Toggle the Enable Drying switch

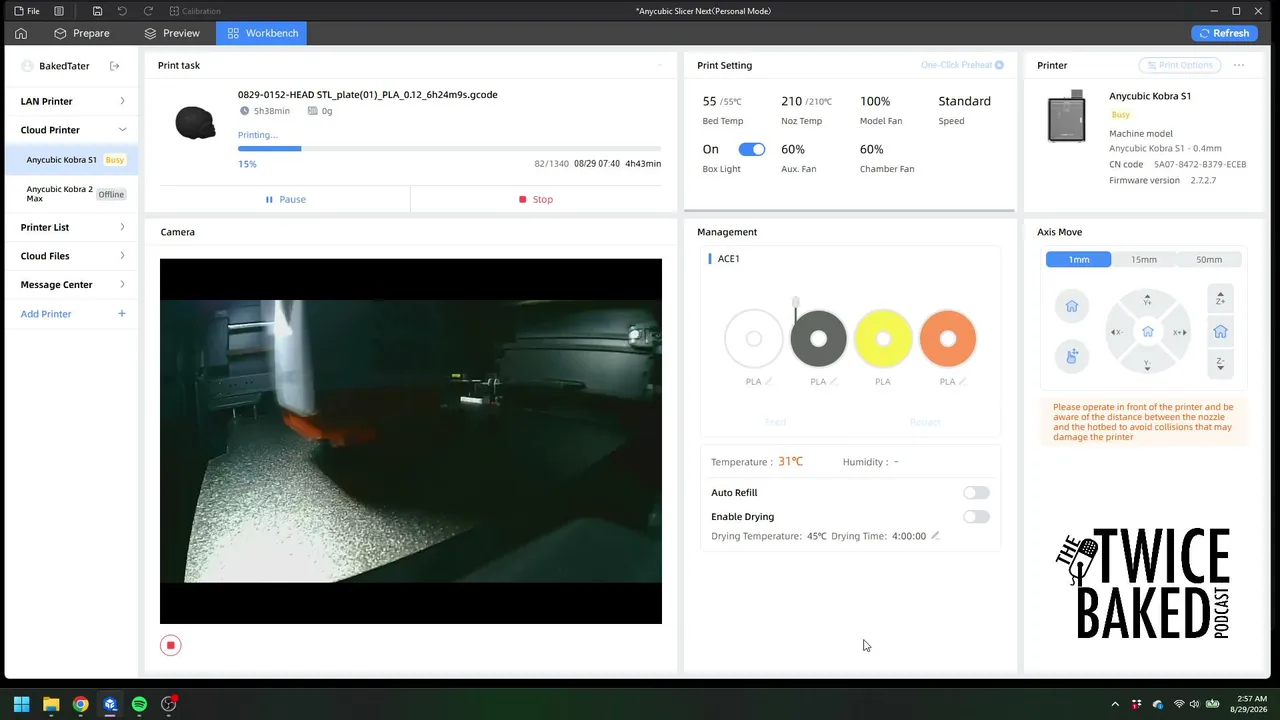976,517
